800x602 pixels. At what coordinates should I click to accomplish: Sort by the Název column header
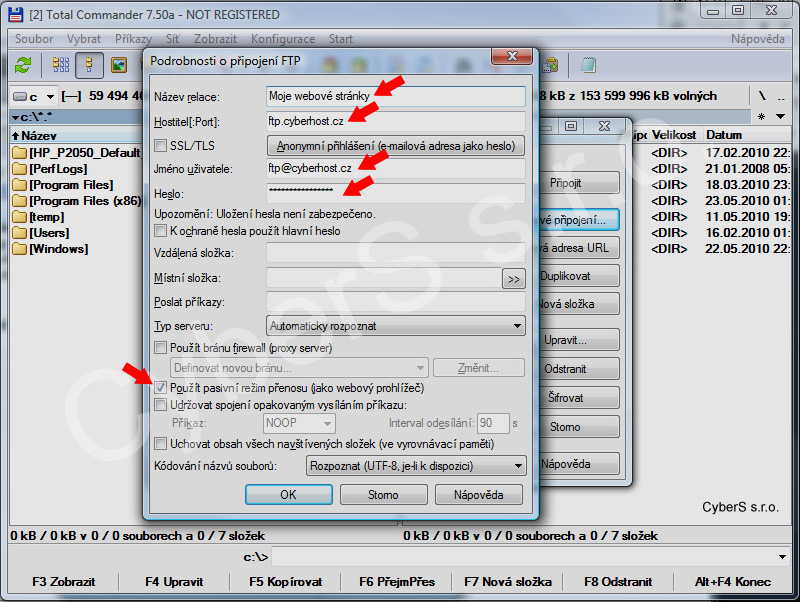77,135
